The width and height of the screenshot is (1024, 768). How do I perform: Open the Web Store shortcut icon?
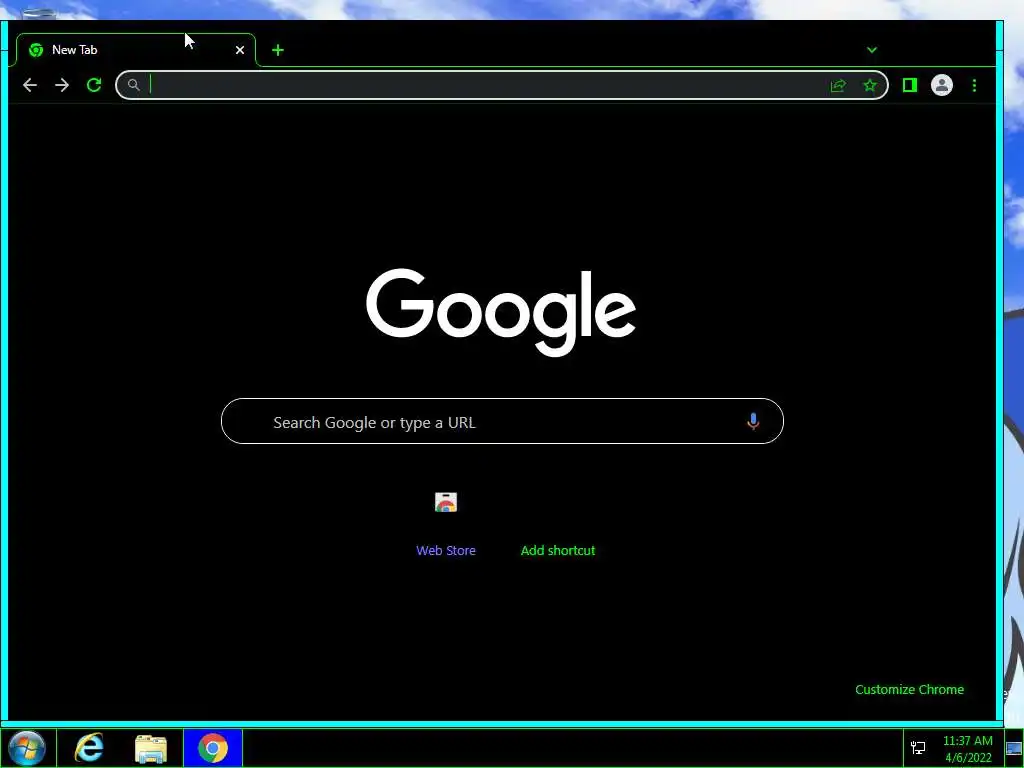coord(446,502)
